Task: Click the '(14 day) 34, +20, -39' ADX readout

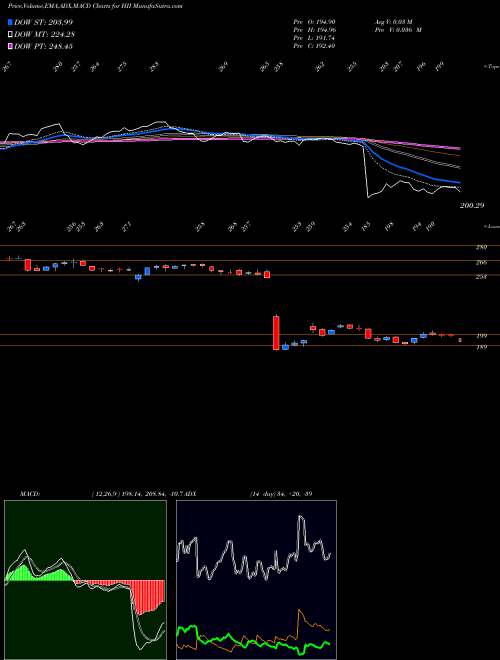Action: (x=281, y=494)
